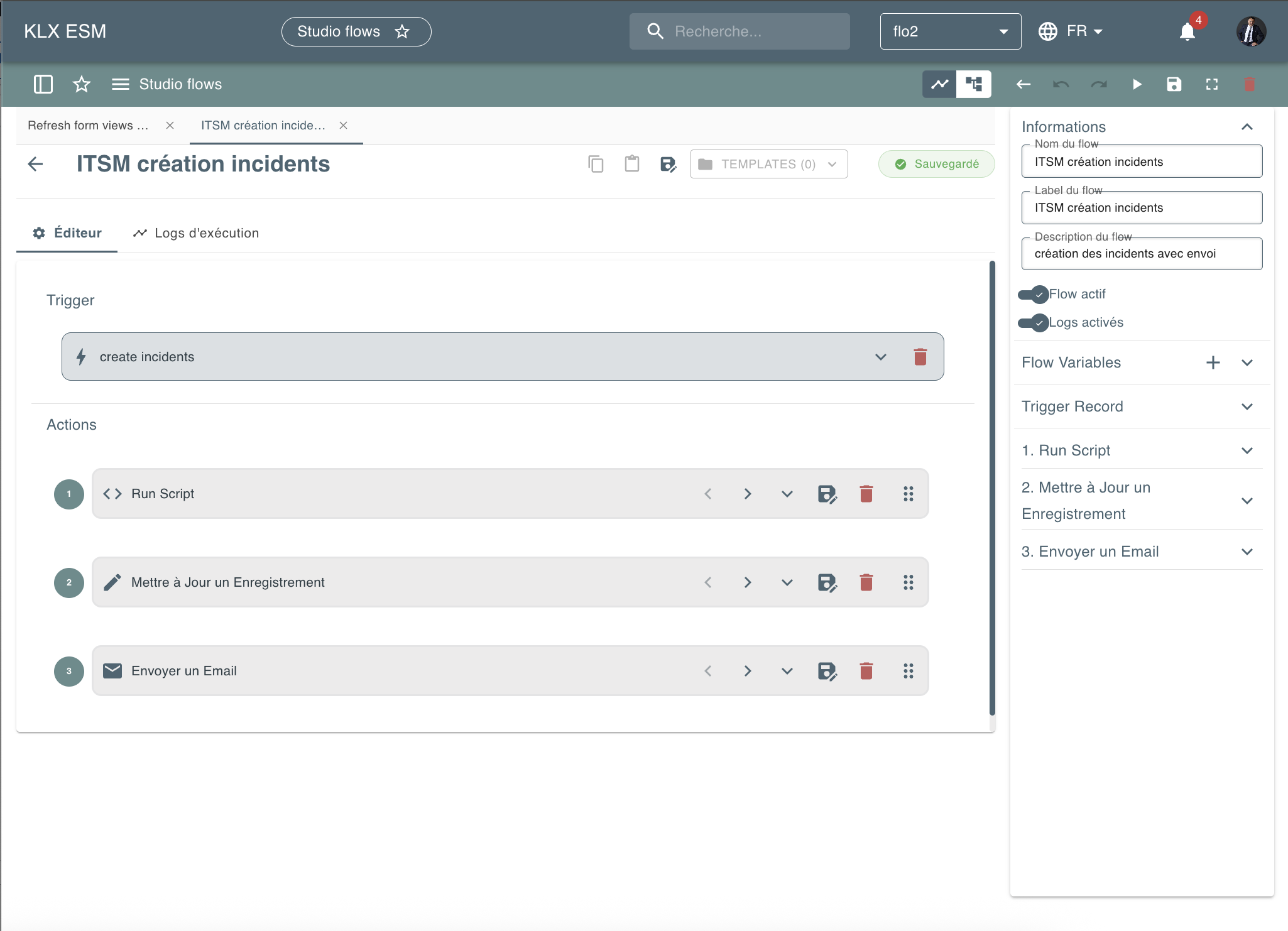Open notifications bell with badge
Image resolution: width=1288 pixels, height=931 pixels.
(1187, 31)
